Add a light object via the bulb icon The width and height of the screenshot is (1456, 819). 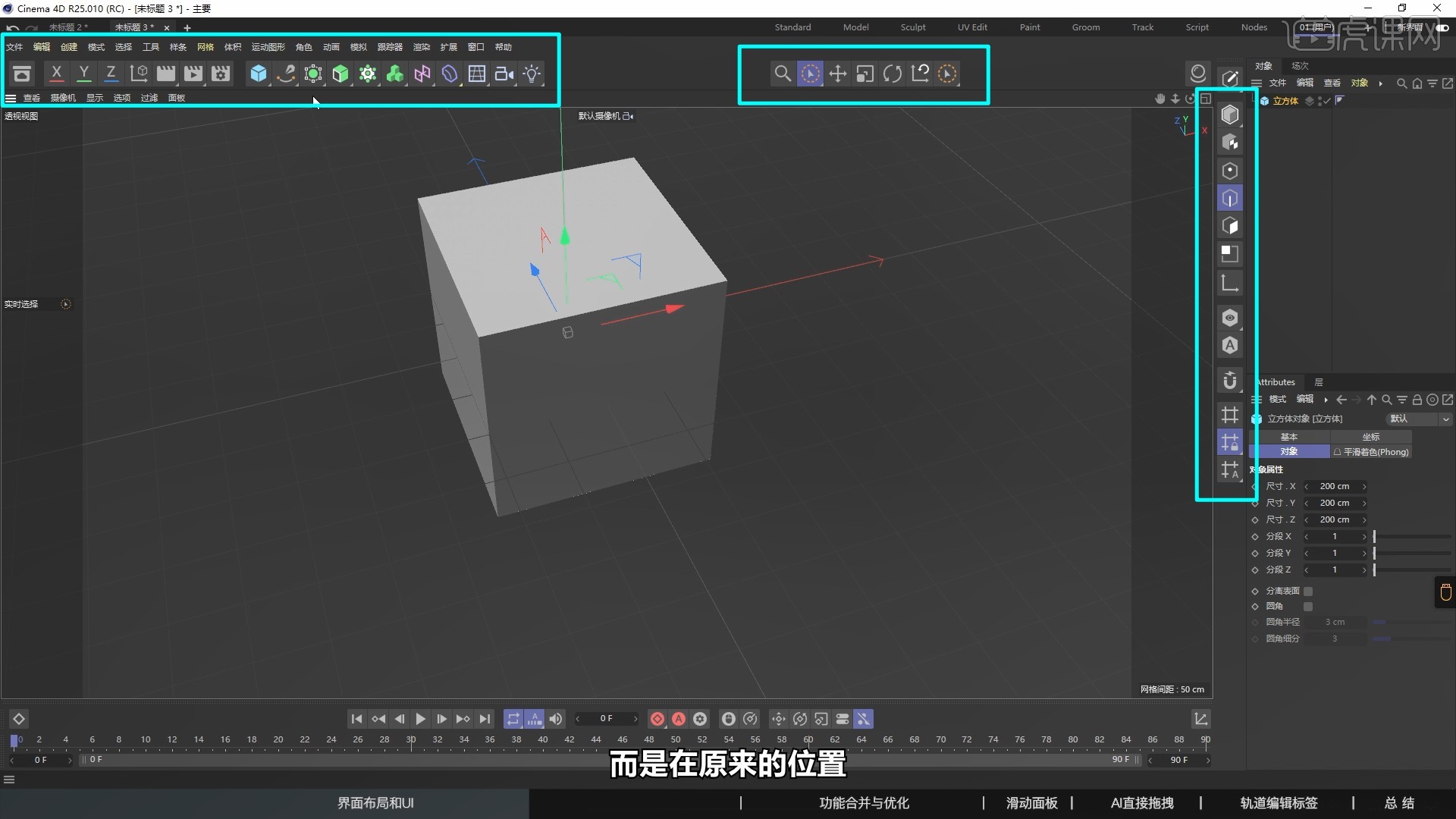click(x=532, y=74)
